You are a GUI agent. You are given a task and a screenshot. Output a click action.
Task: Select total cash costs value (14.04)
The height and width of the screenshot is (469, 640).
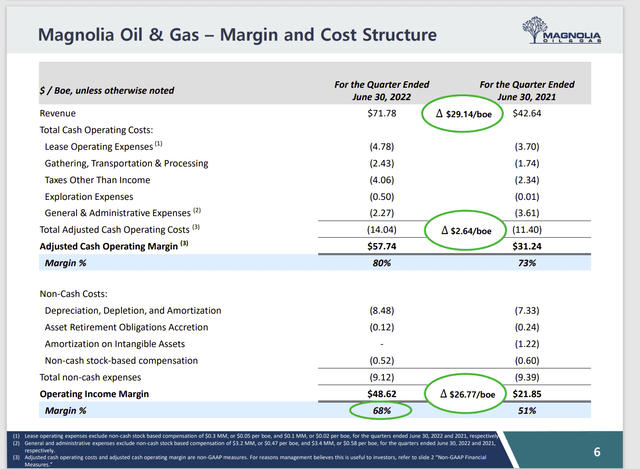point(382,230)
